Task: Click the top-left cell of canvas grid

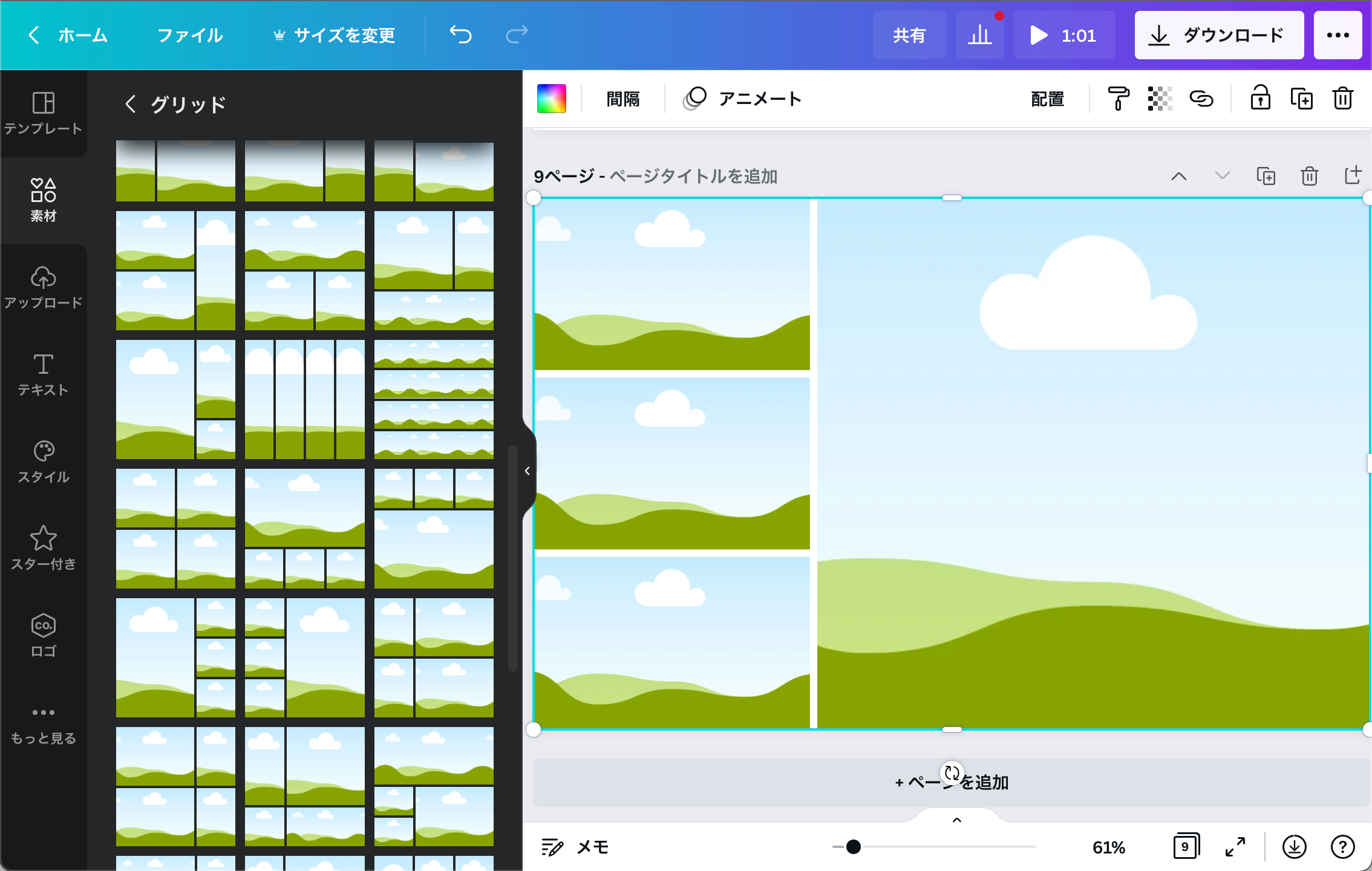Action: point(672,284)
